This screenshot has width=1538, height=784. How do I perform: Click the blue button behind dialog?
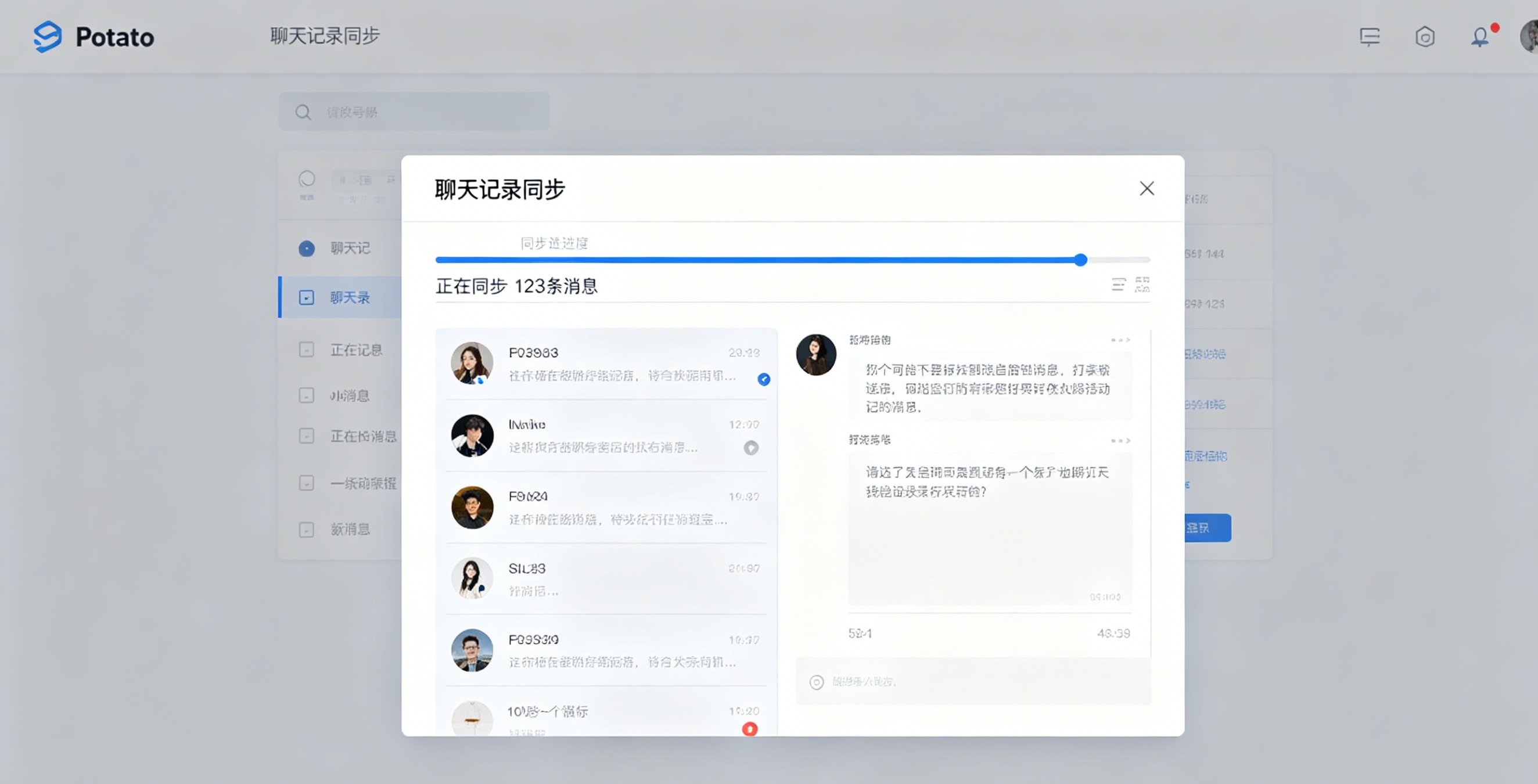pos(1208,528)
